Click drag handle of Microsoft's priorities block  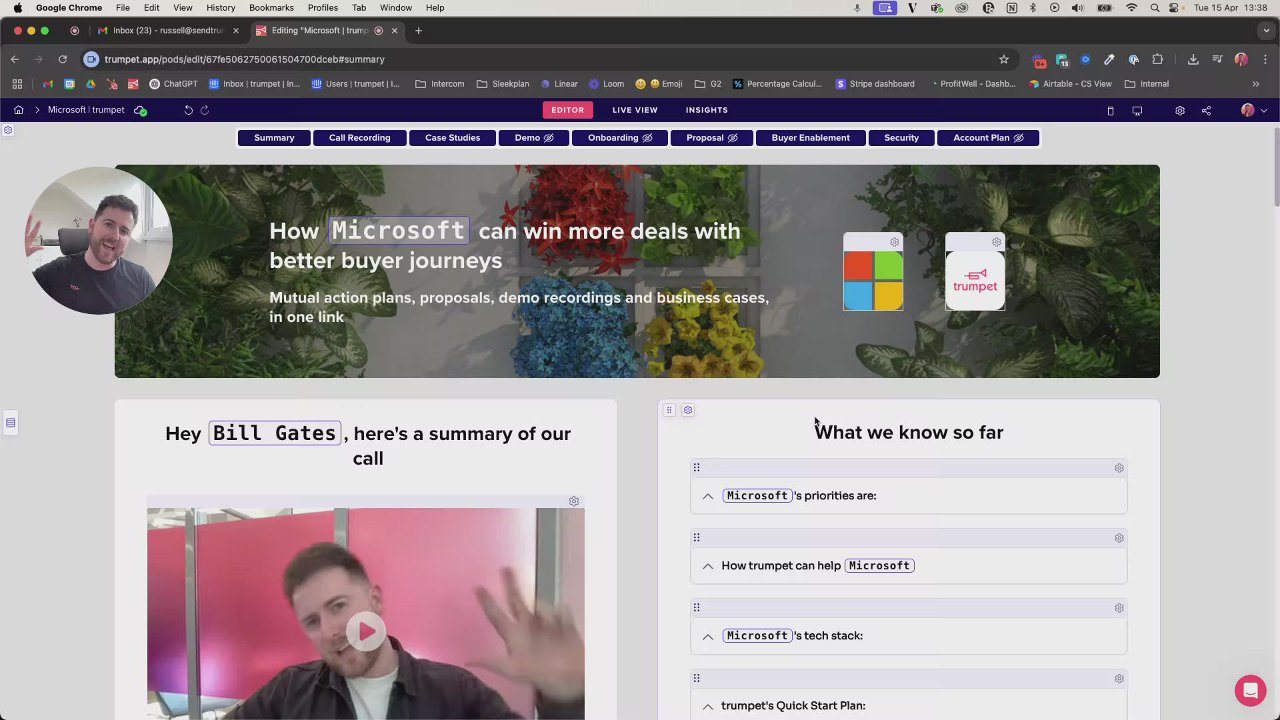[x=697, y=467]
